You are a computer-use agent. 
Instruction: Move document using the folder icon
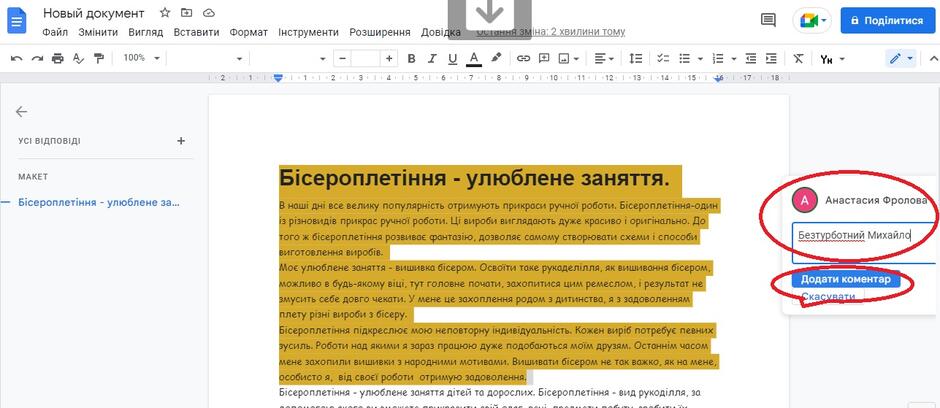(x=186, y=13)
